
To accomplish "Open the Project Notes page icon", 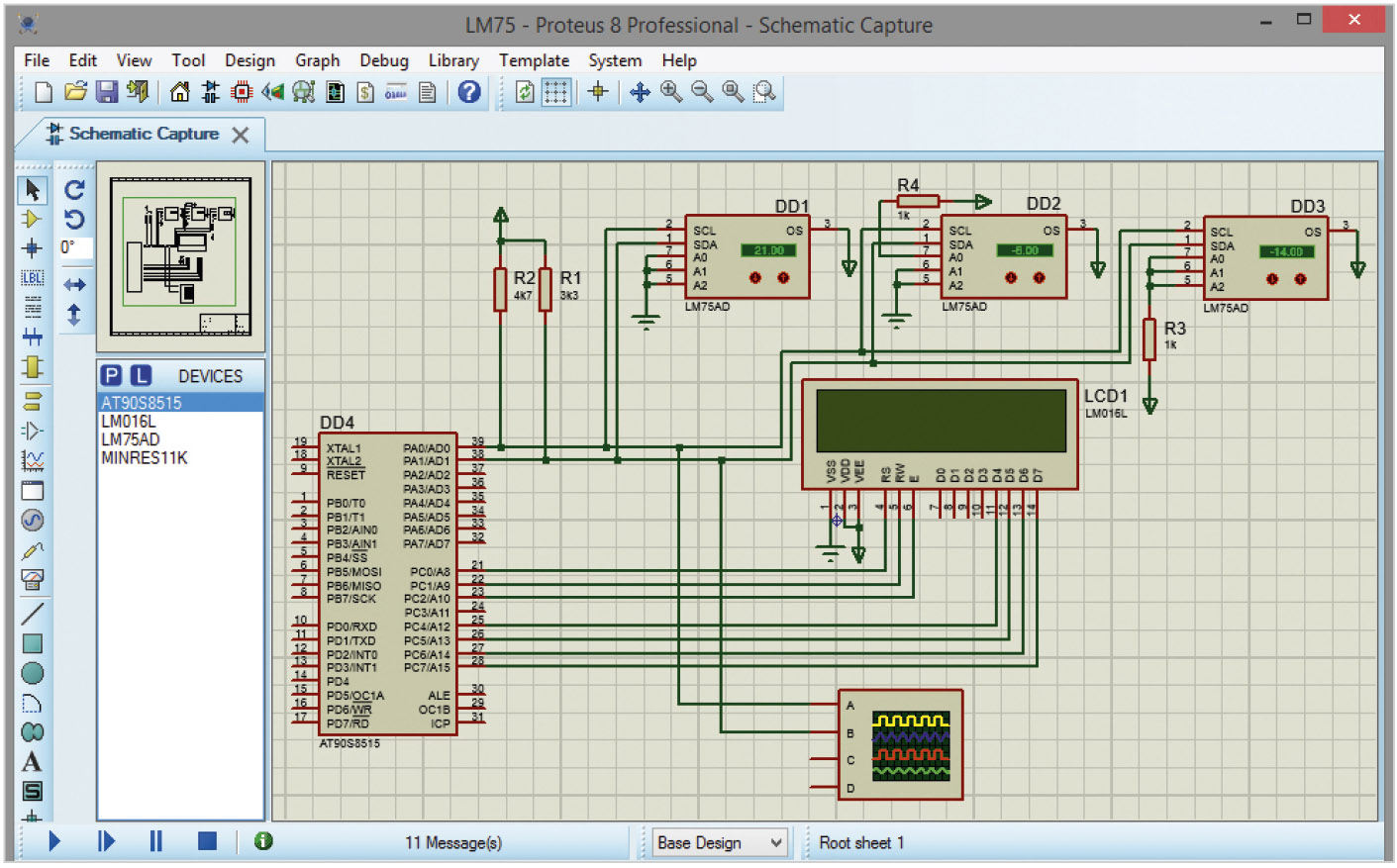I will 428,92.
